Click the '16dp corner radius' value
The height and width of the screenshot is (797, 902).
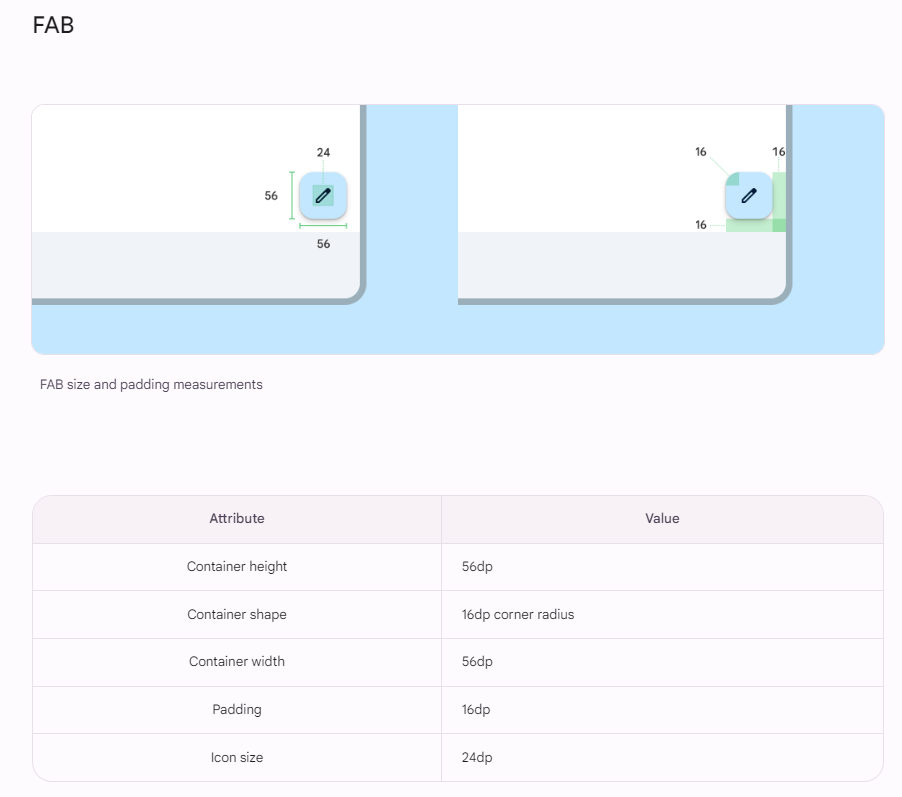tap(518, 614)
